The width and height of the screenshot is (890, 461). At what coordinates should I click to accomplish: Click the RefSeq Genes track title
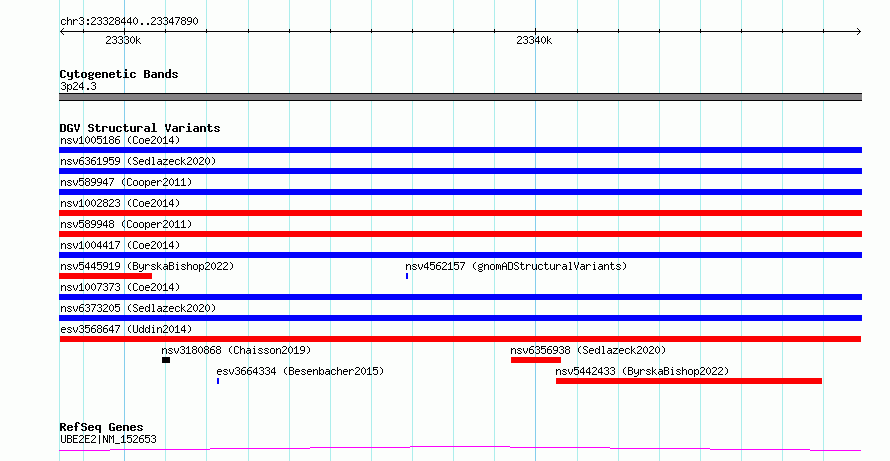click(101, 427)
